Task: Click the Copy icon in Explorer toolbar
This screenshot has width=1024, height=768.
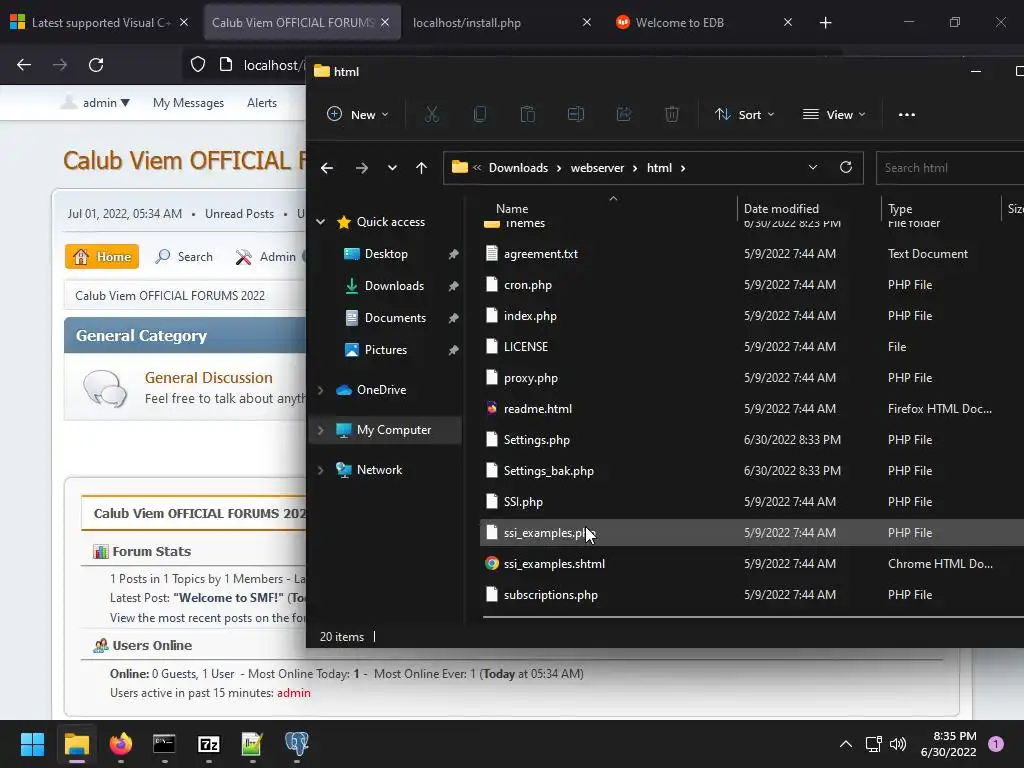Action: click(479, 114)
